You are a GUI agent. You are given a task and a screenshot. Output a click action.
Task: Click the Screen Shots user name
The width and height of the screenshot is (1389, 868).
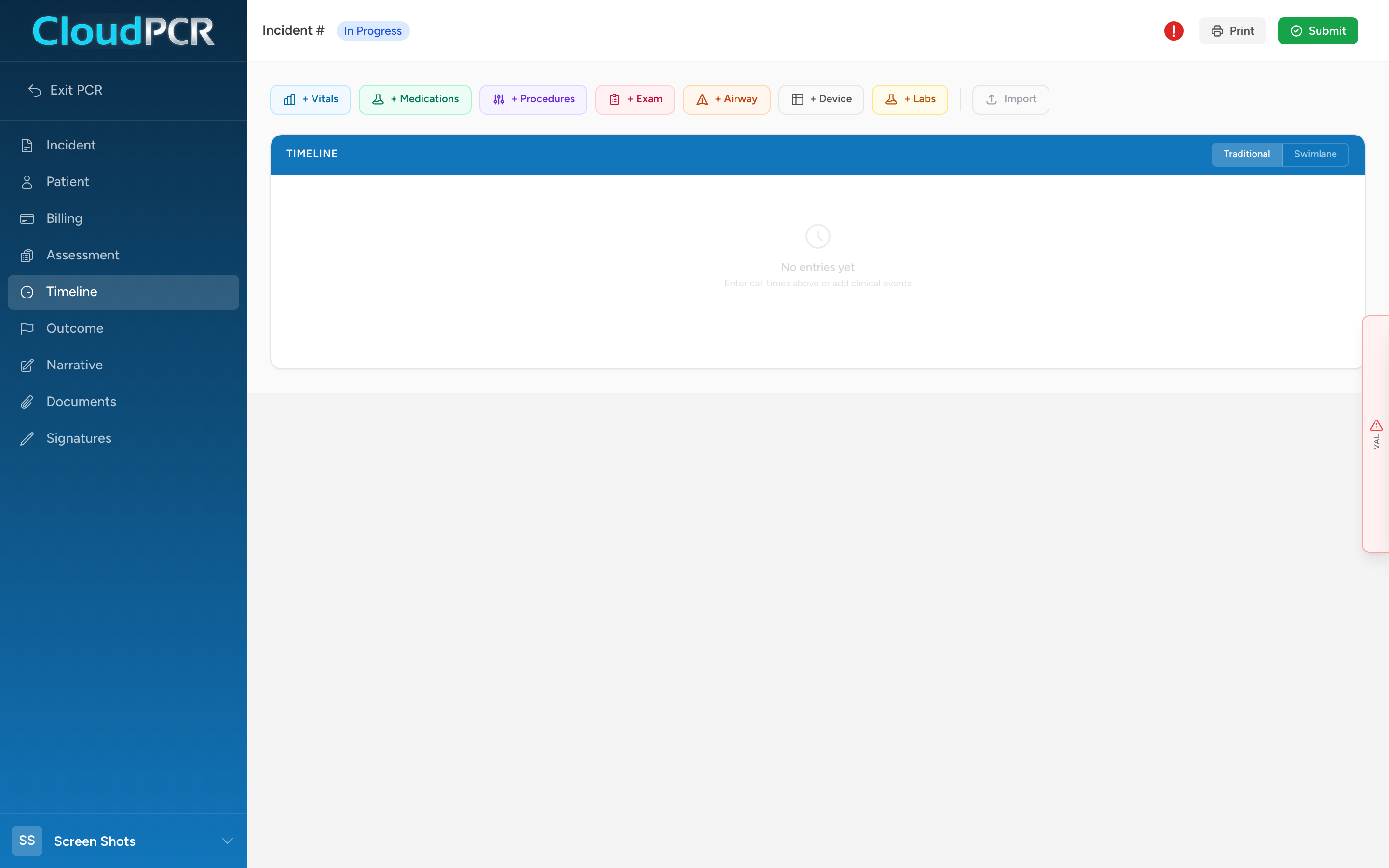(95, 841)
